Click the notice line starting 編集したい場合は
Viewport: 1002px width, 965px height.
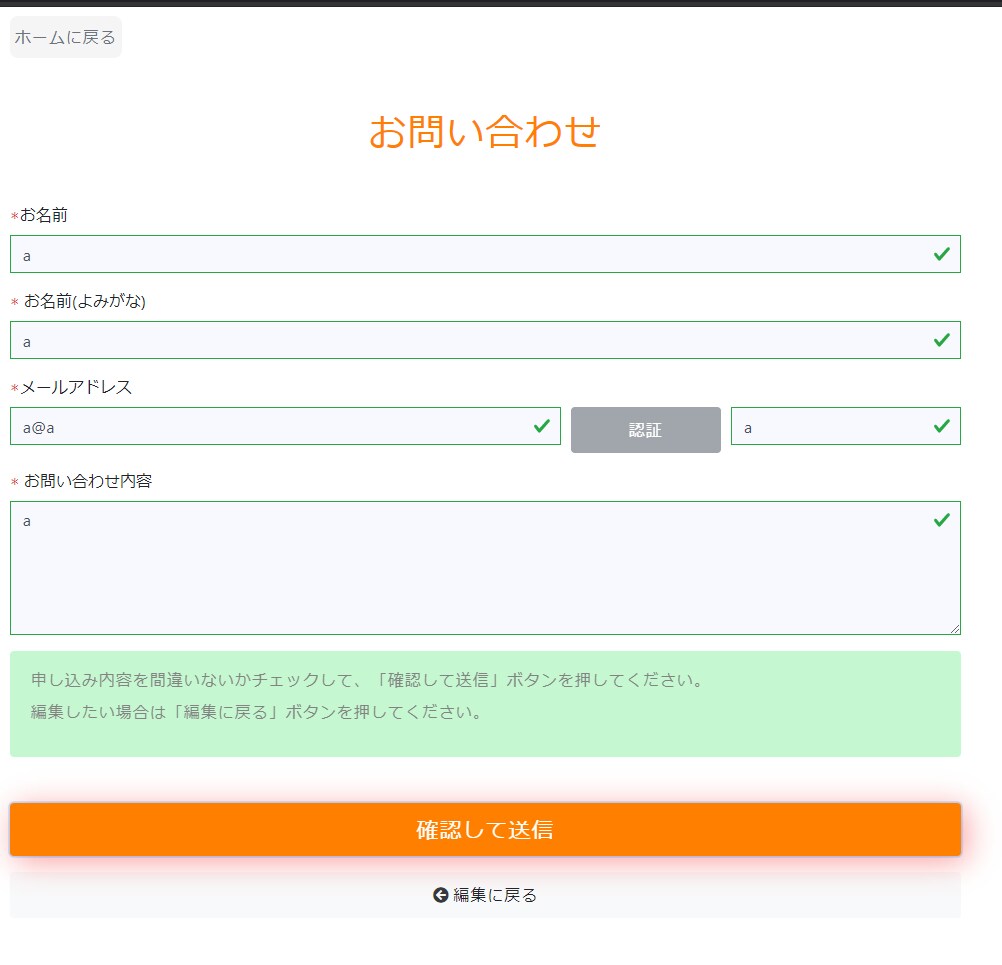pos(257,712)
